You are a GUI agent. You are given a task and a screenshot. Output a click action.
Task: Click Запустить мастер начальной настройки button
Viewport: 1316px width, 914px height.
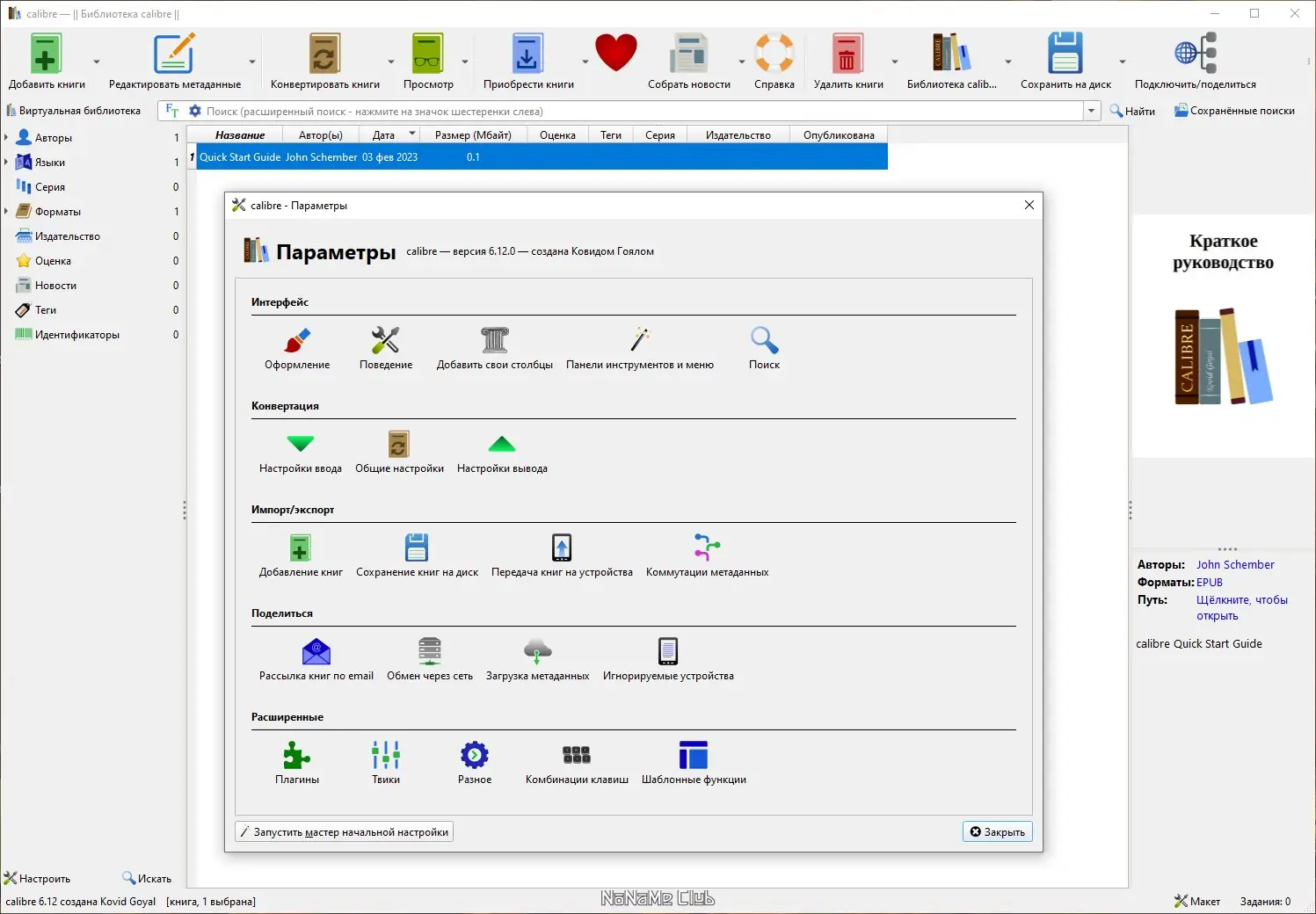[x=345, y=831]
